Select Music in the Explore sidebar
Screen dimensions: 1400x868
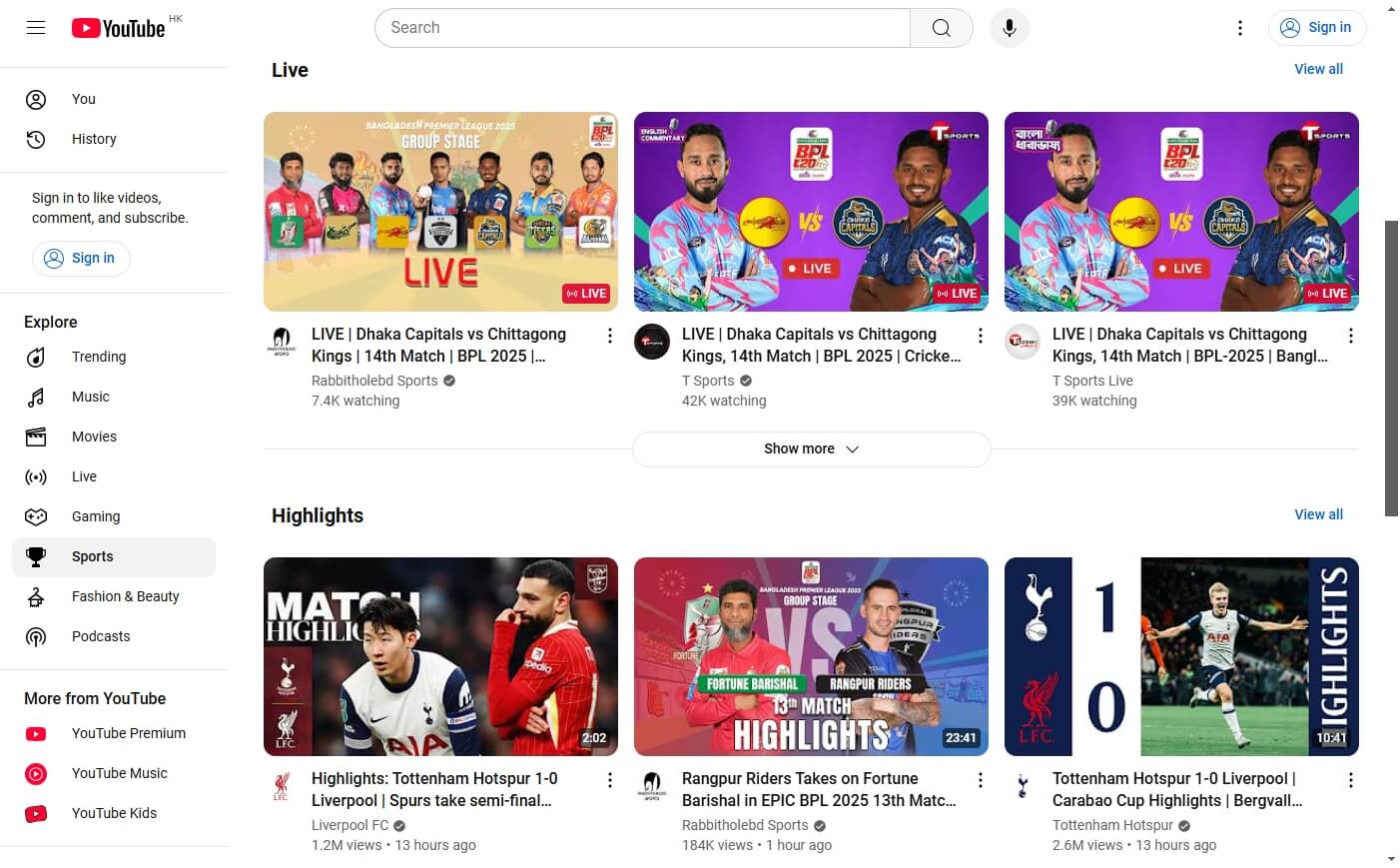(91, 397)
